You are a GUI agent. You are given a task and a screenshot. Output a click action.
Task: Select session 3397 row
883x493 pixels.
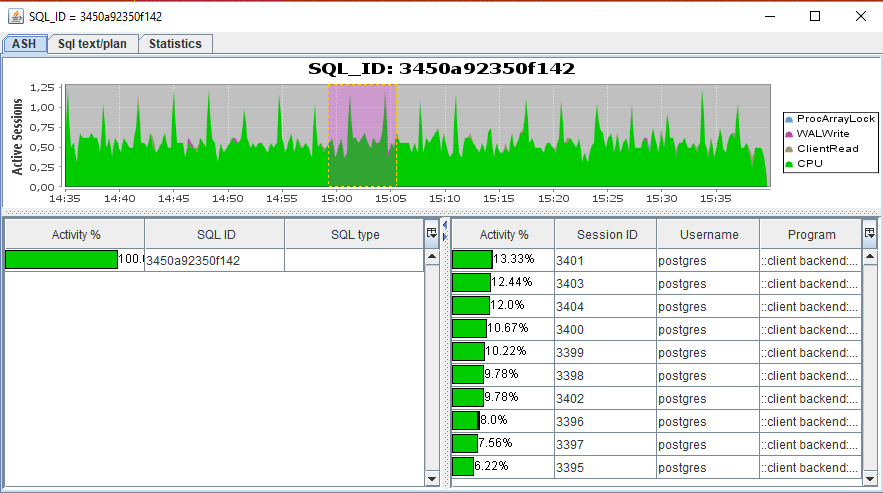(x=657, y=444)
